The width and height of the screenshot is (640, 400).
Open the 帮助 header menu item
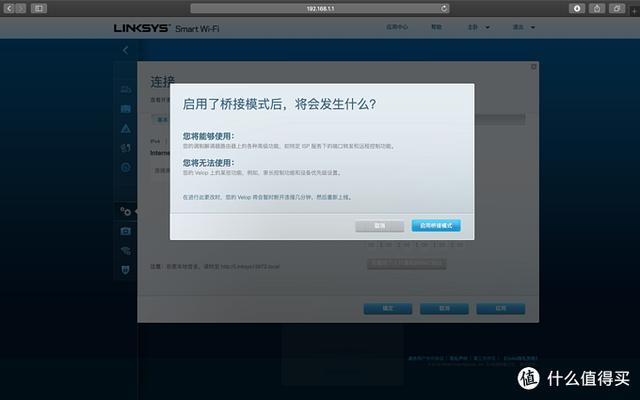click(436, 29)
